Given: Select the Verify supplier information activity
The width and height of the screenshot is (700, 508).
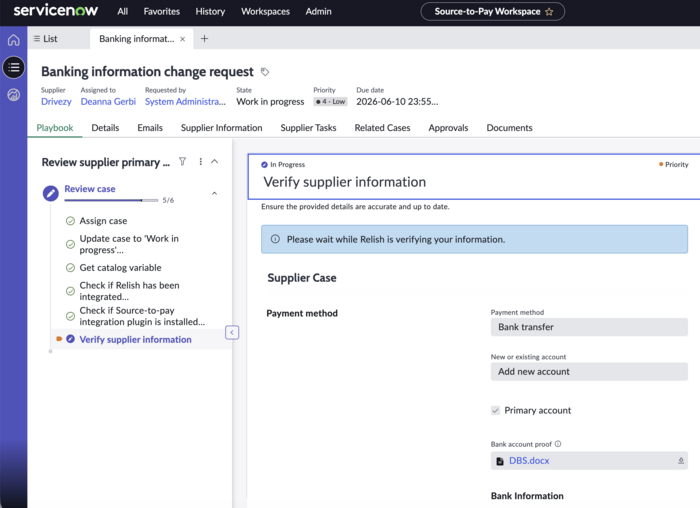Looking at the screenshot, I should coord(135,339).
